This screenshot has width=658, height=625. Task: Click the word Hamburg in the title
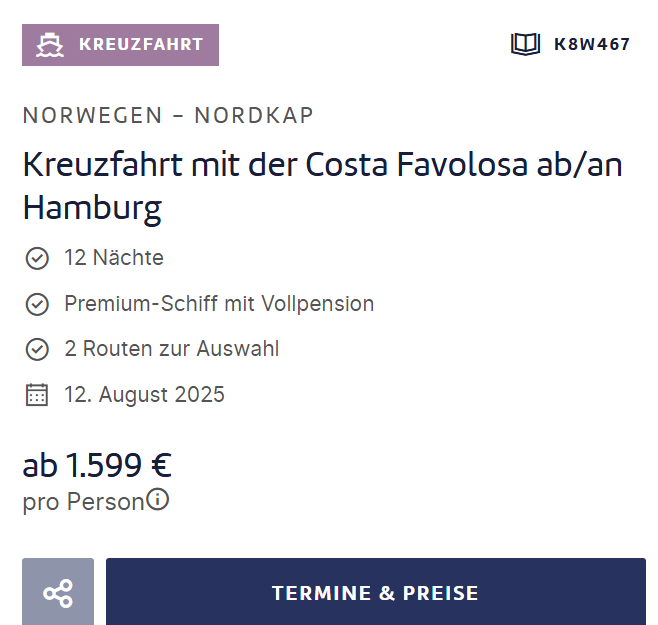coord(92,209)
